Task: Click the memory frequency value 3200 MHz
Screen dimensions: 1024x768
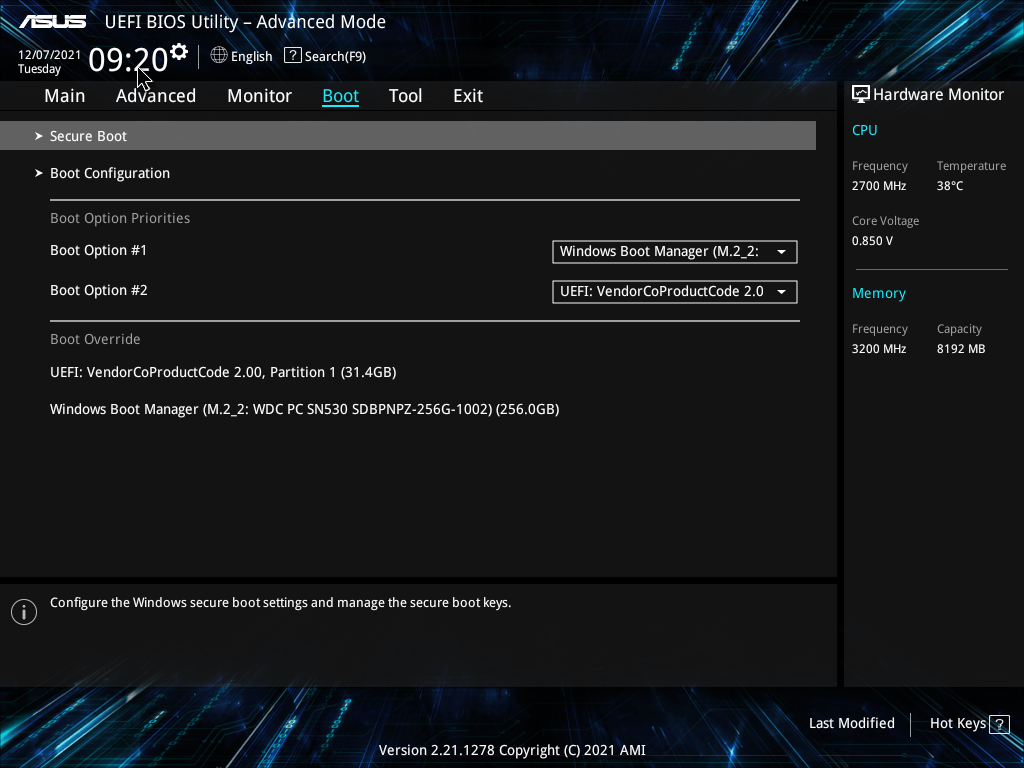Action: point(879,349)
